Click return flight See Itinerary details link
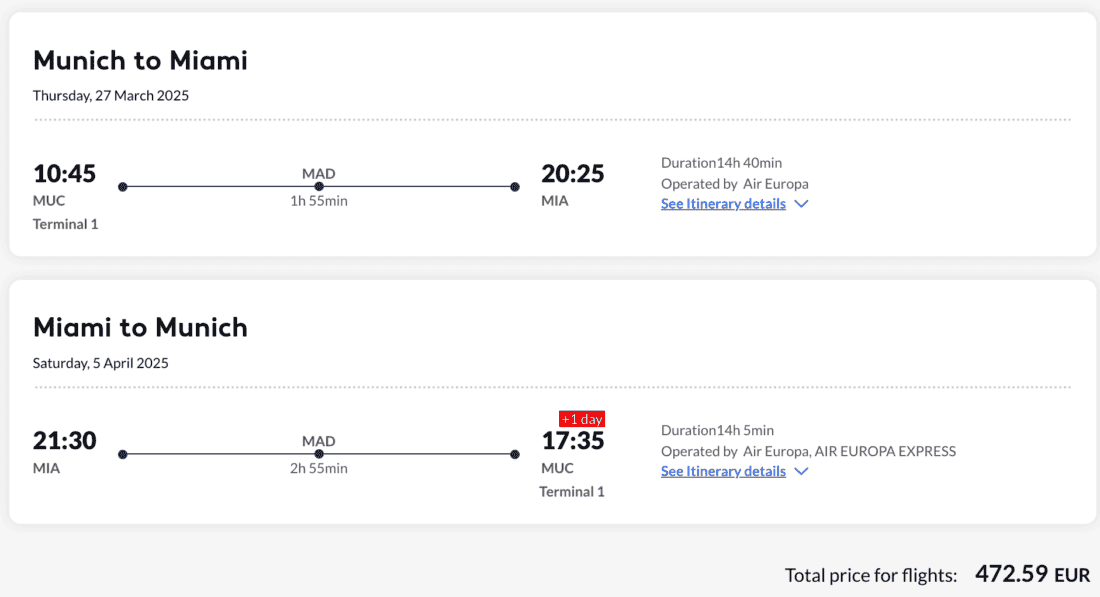 click(x=722, y=471)
